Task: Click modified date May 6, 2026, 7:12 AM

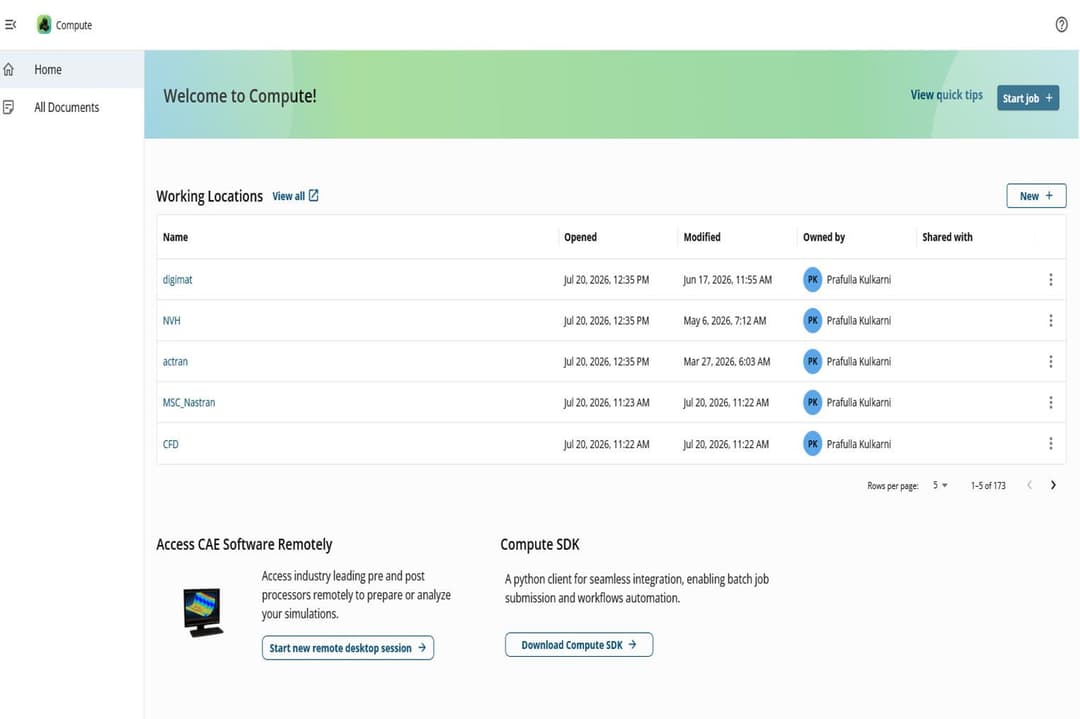Action: pos(725,320)
